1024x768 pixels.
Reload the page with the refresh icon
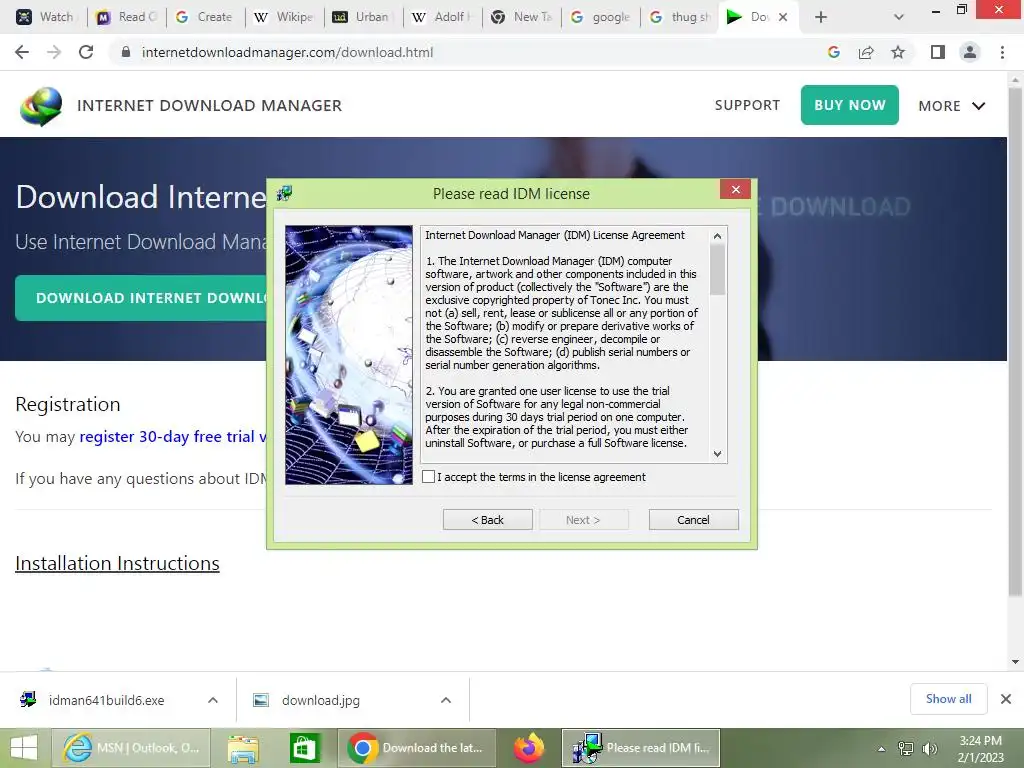86,52
